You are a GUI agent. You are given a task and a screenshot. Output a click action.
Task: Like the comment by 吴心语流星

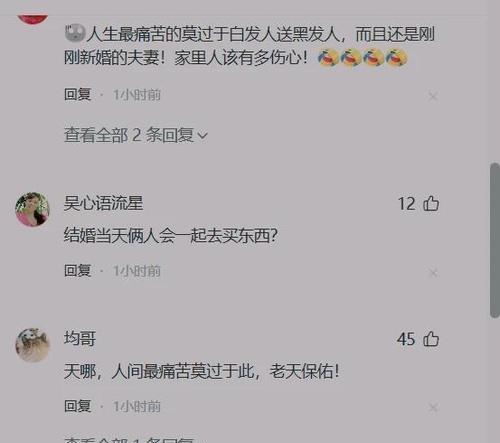coord(431,203)
